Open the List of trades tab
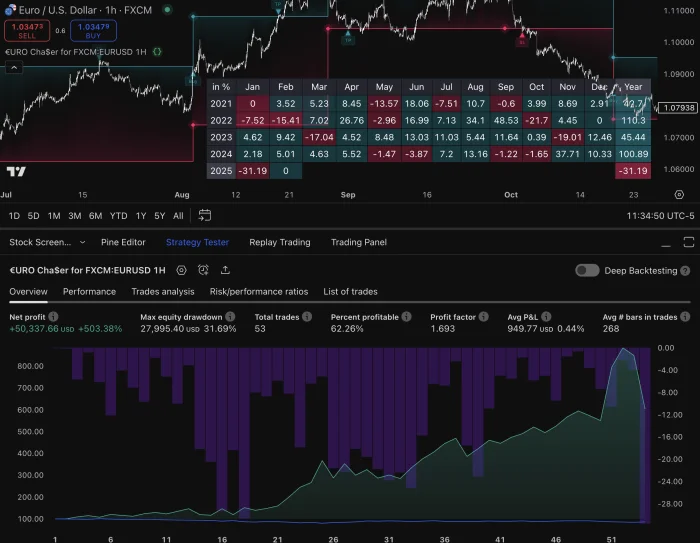Image resolution: width=700 pixels, height=543 pixels. [x=350, y=292]
